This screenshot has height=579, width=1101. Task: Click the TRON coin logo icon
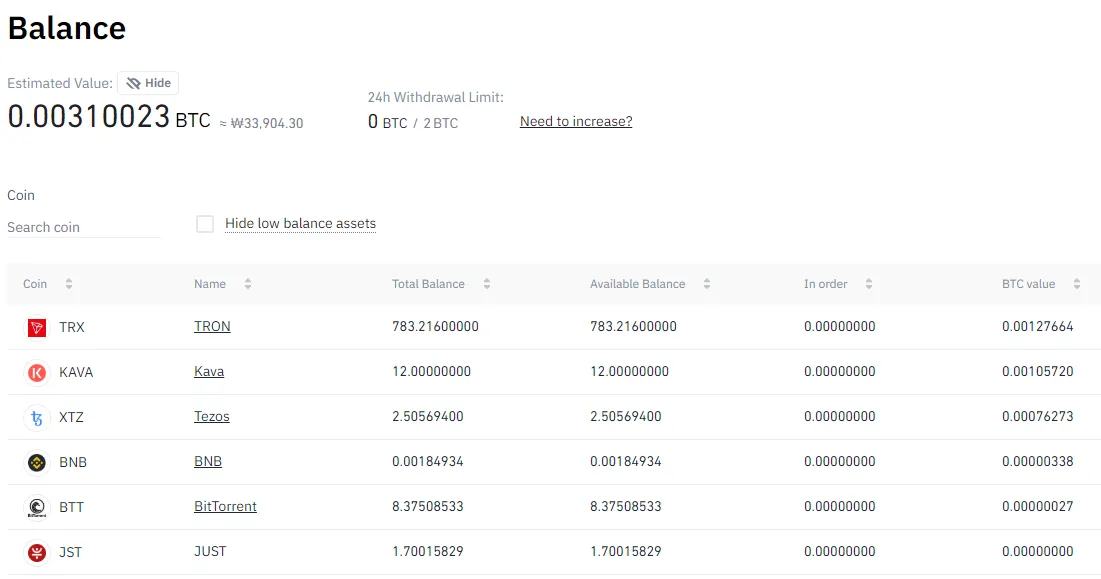point(37,327)
